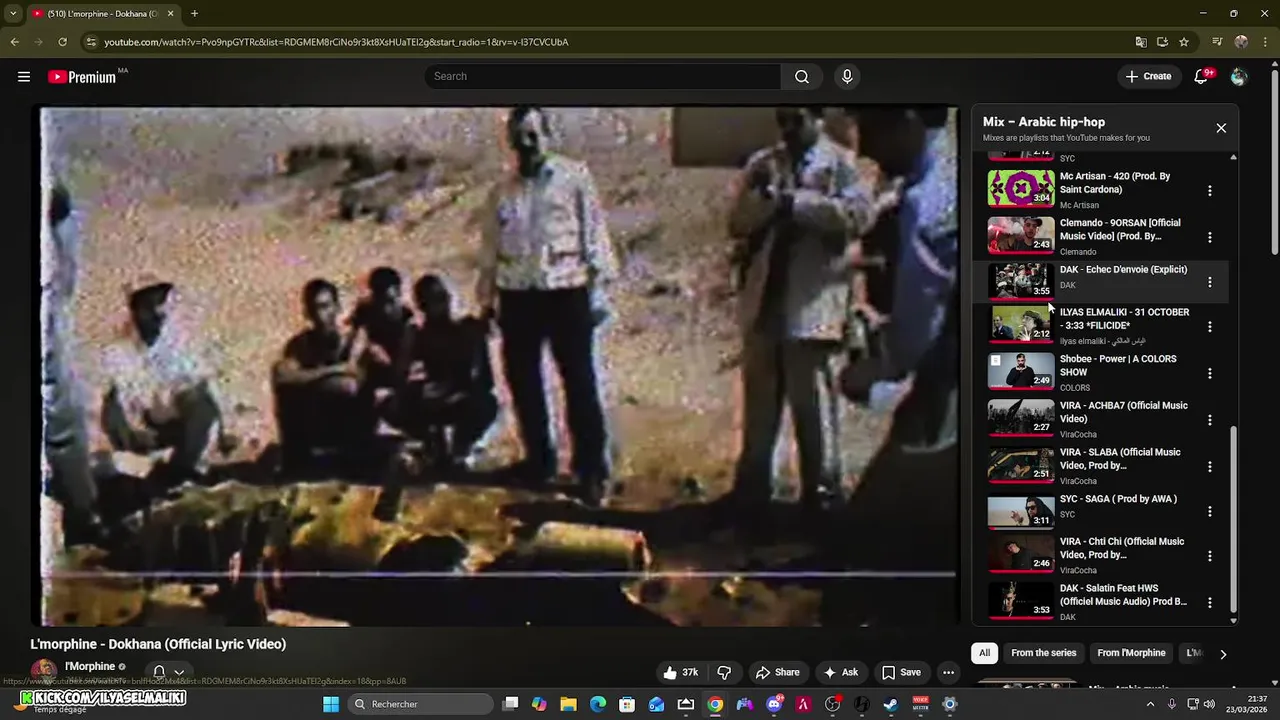Open Microsoft Edge from taskbar
The image size is (1280, 720).
pos(598,704)
